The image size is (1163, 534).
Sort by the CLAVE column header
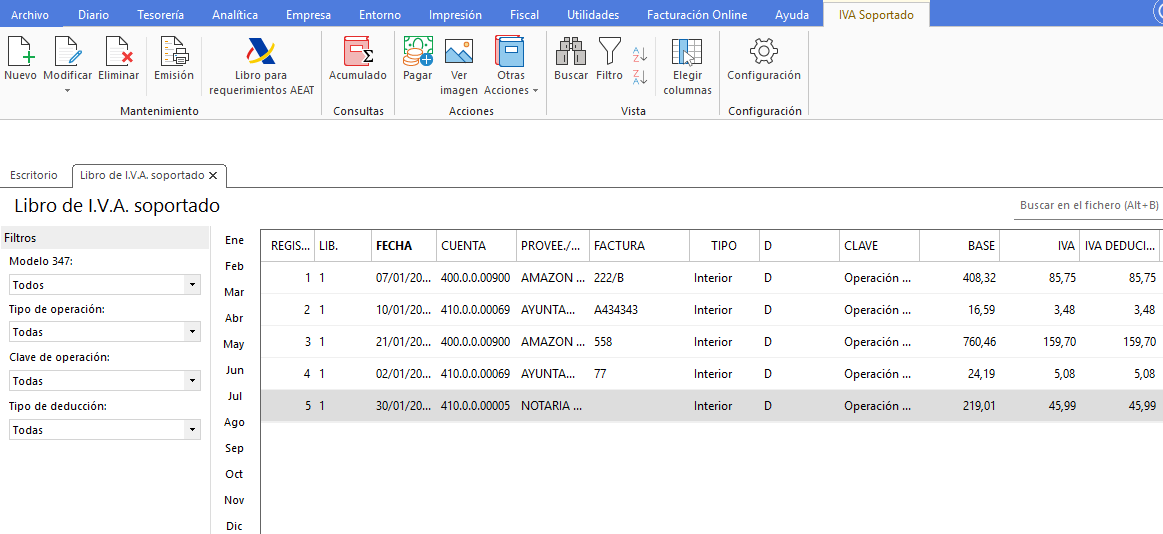(x=880, y=245)
